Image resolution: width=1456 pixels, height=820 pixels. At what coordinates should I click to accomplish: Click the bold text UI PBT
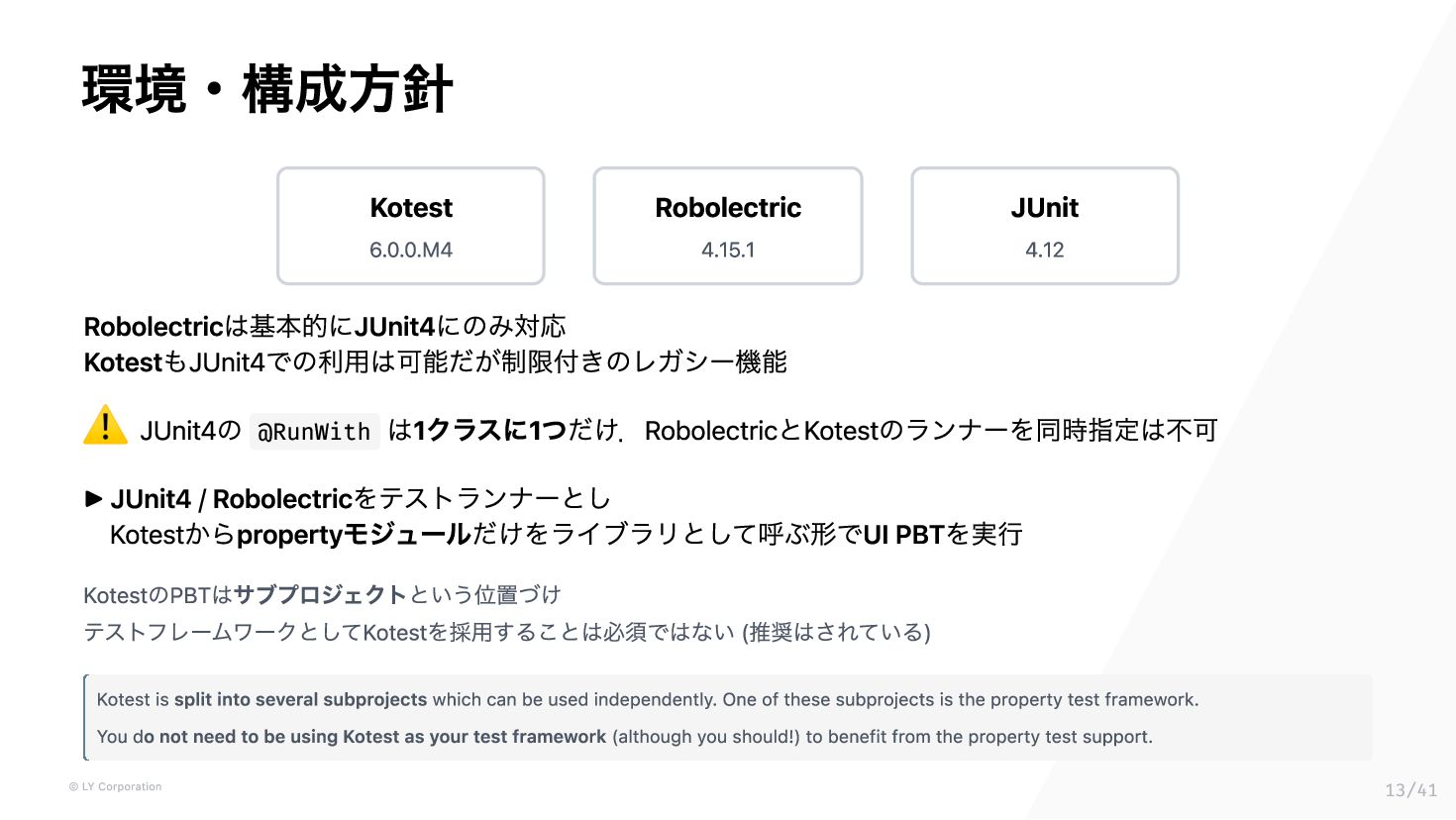pyautogui.click(x=903, y=535)
